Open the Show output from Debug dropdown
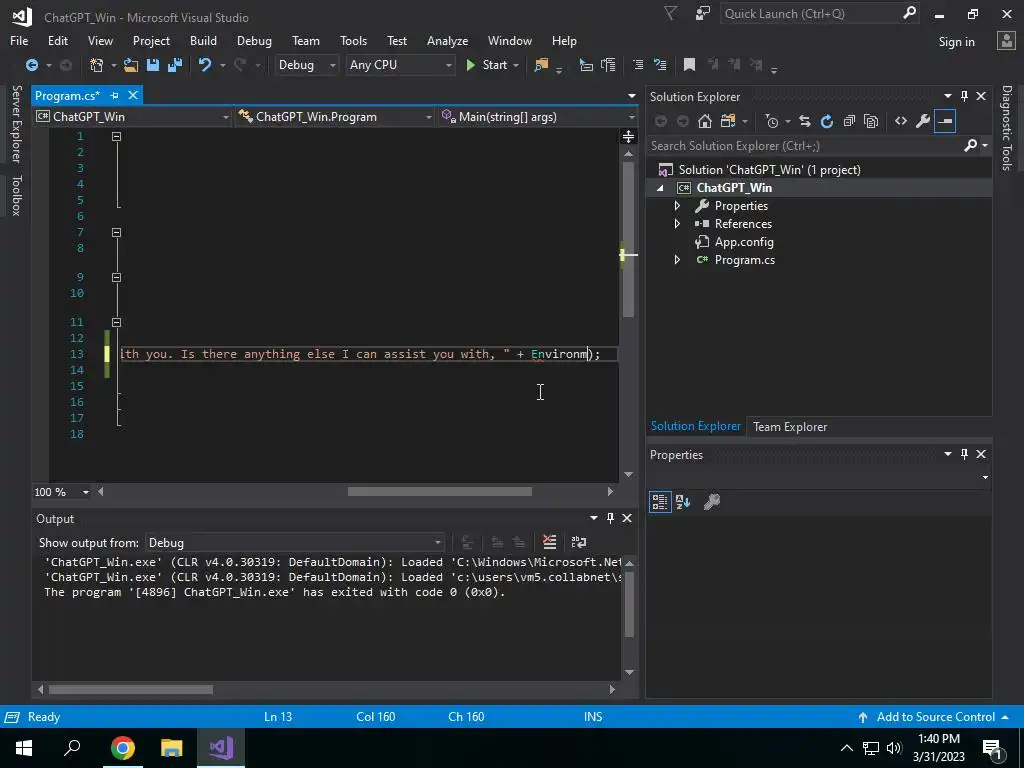 (x=295, y=543)
